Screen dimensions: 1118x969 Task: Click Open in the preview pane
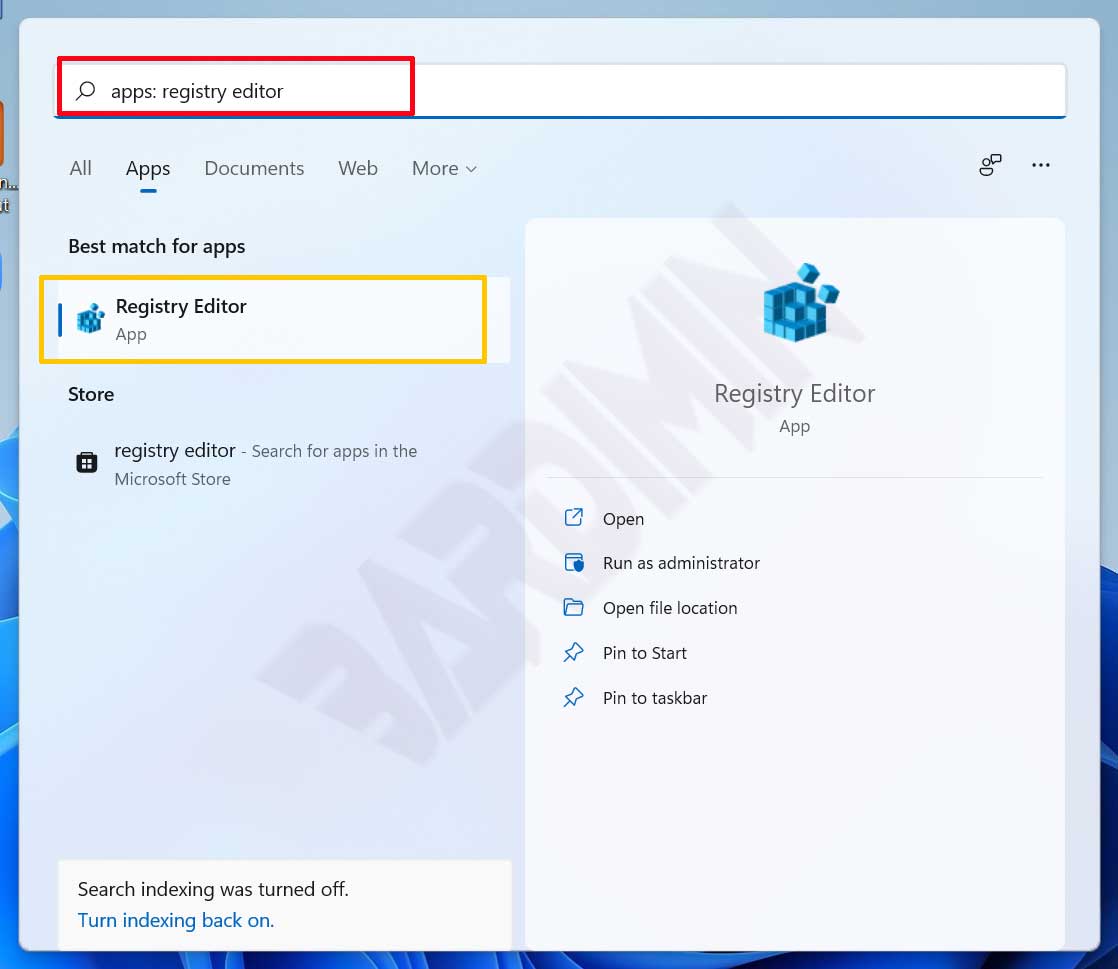click(623, 518)
